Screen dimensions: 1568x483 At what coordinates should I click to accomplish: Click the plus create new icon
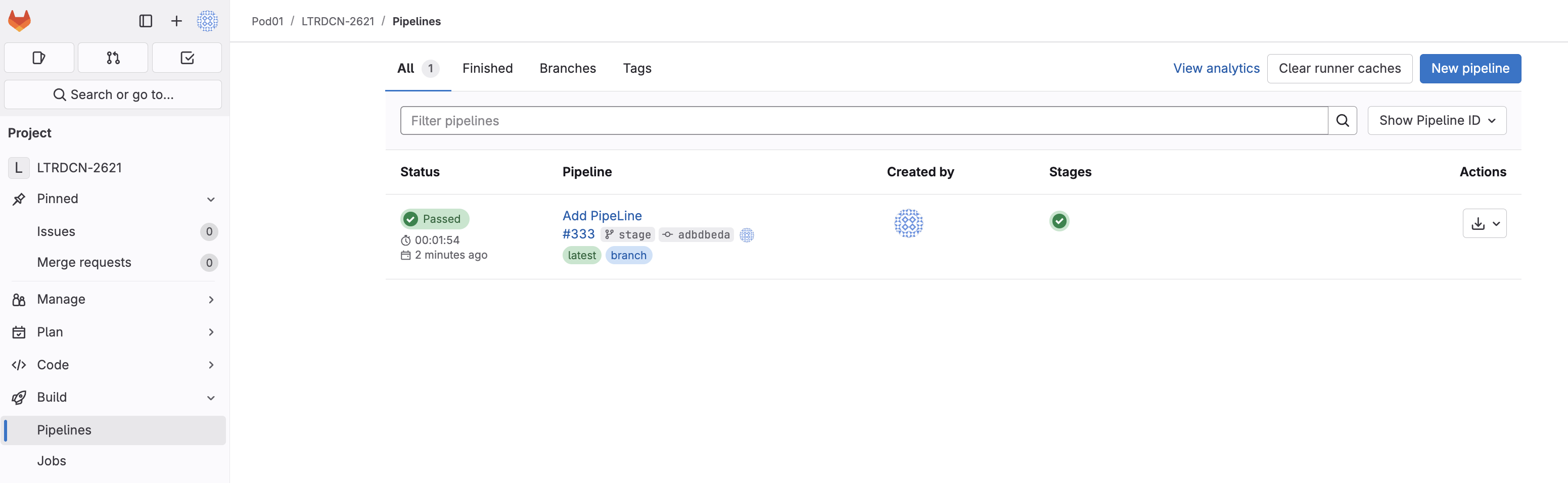[x=176, y=21]
